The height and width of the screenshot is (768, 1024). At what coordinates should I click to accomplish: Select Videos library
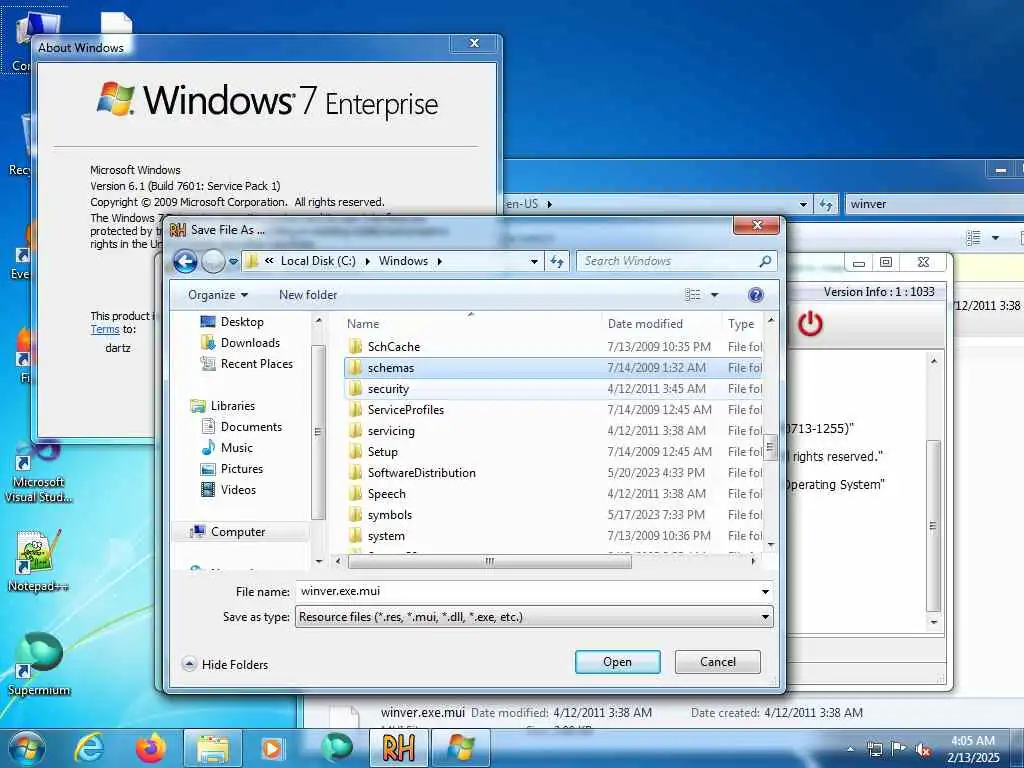[x=238, y=490]
